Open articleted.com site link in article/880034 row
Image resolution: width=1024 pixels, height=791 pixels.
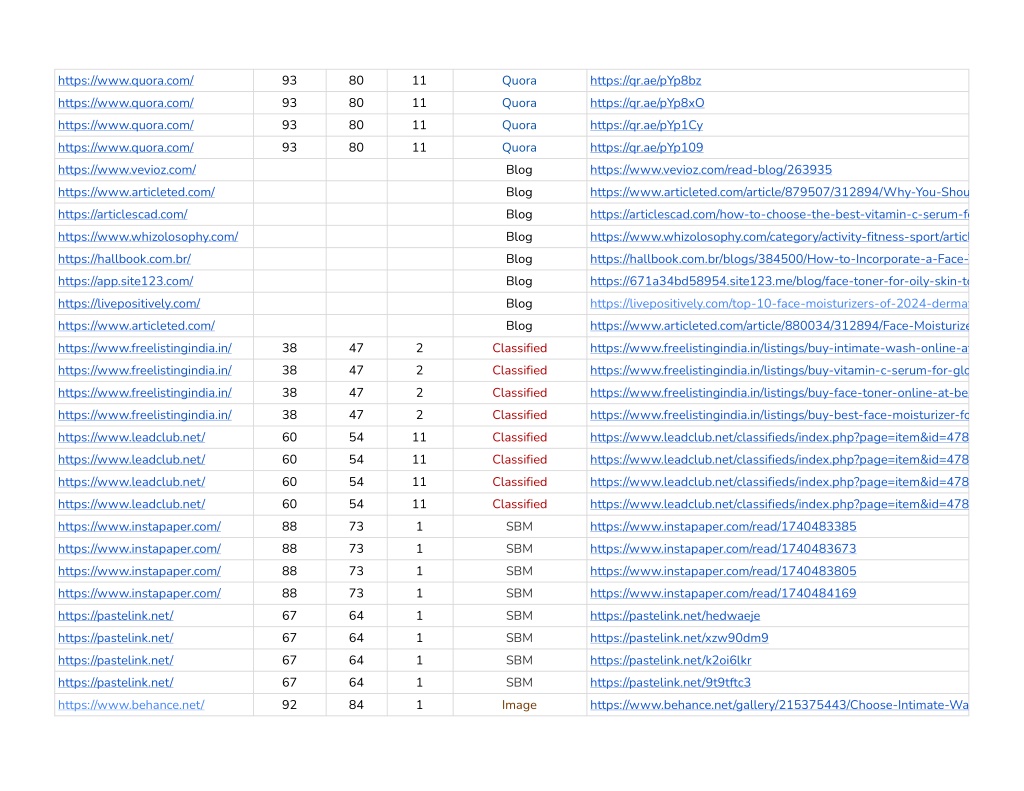point(136,325)
